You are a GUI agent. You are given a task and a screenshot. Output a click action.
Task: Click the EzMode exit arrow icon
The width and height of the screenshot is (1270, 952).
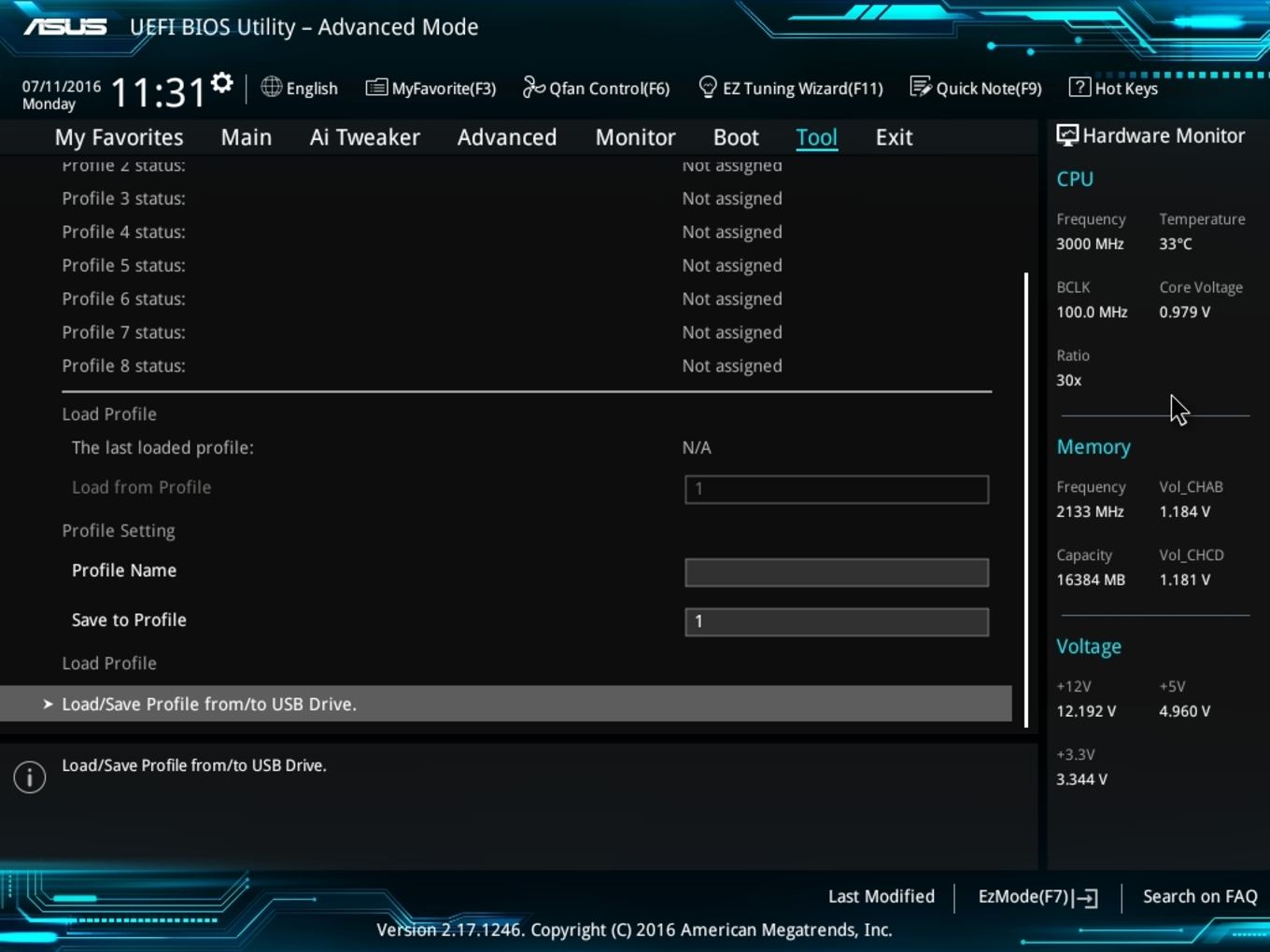(x=1086, y=898)
